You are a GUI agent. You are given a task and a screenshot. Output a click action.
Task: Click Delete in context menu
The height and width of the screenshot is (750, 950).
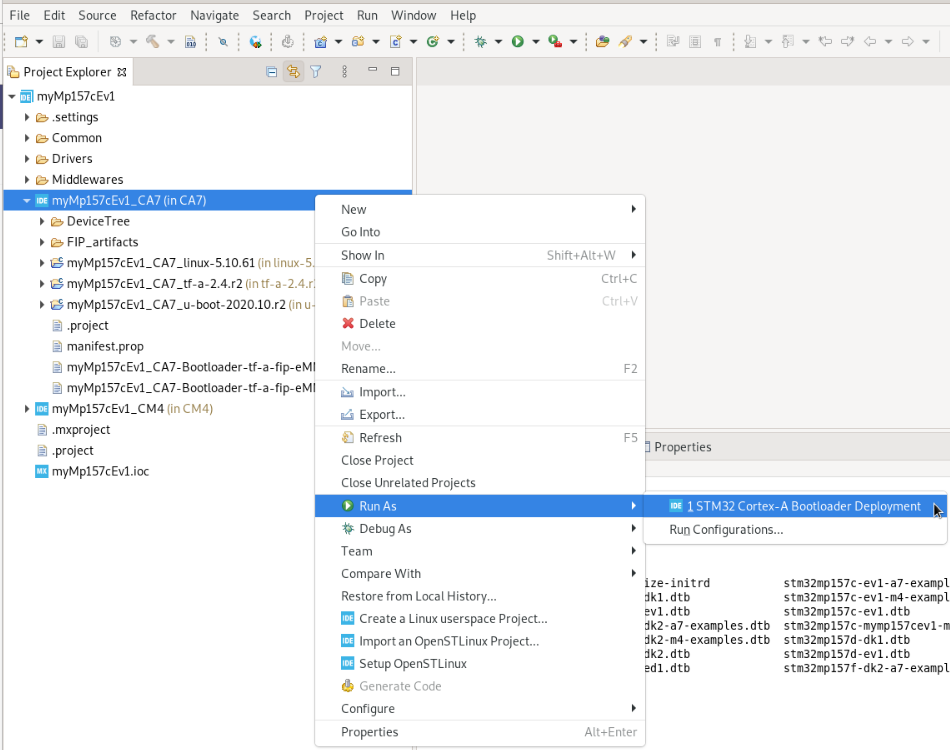tap(480, 324)
